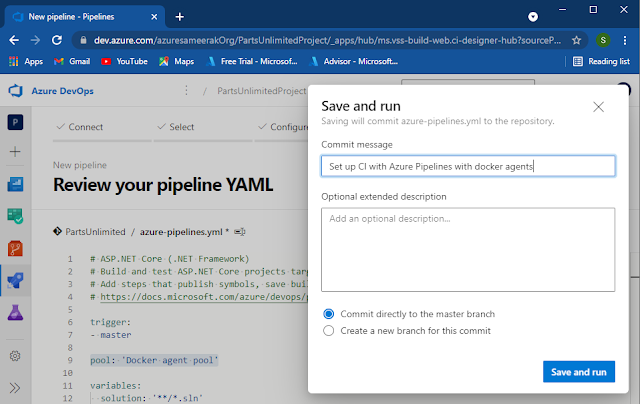This screenshot has width=640, height=404.
Task: Open the PartsUnlimitedProject breadcrumb link
Action: click(x=262, y=91)
